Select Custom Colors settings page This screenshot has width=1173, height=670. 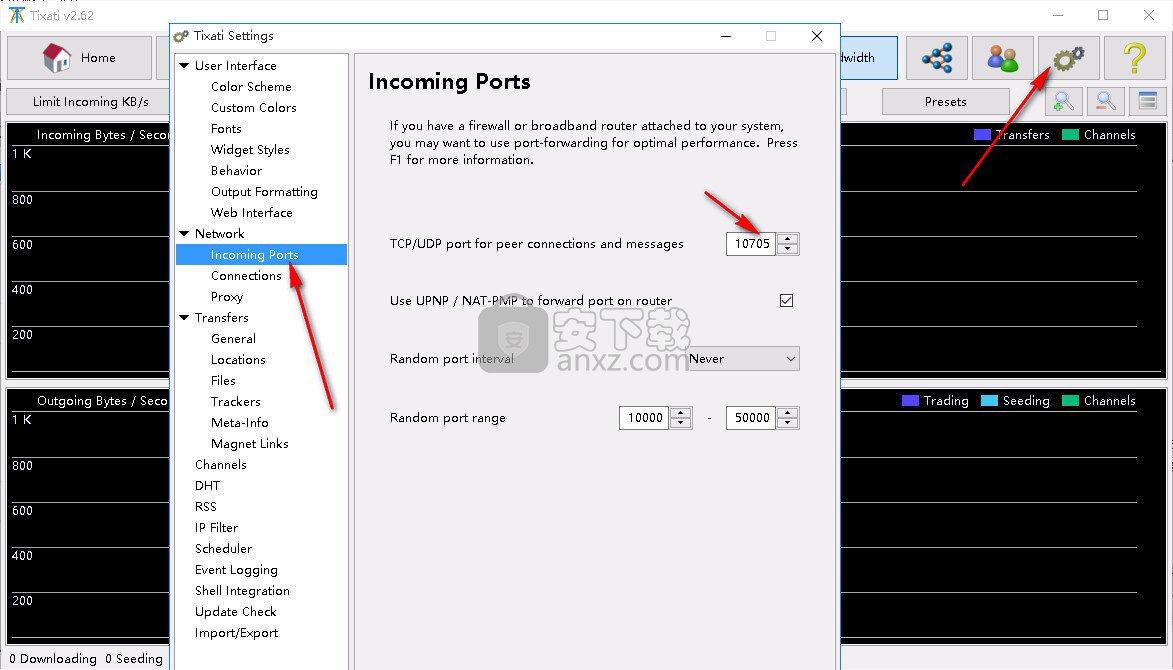click(x=254, y=108)
